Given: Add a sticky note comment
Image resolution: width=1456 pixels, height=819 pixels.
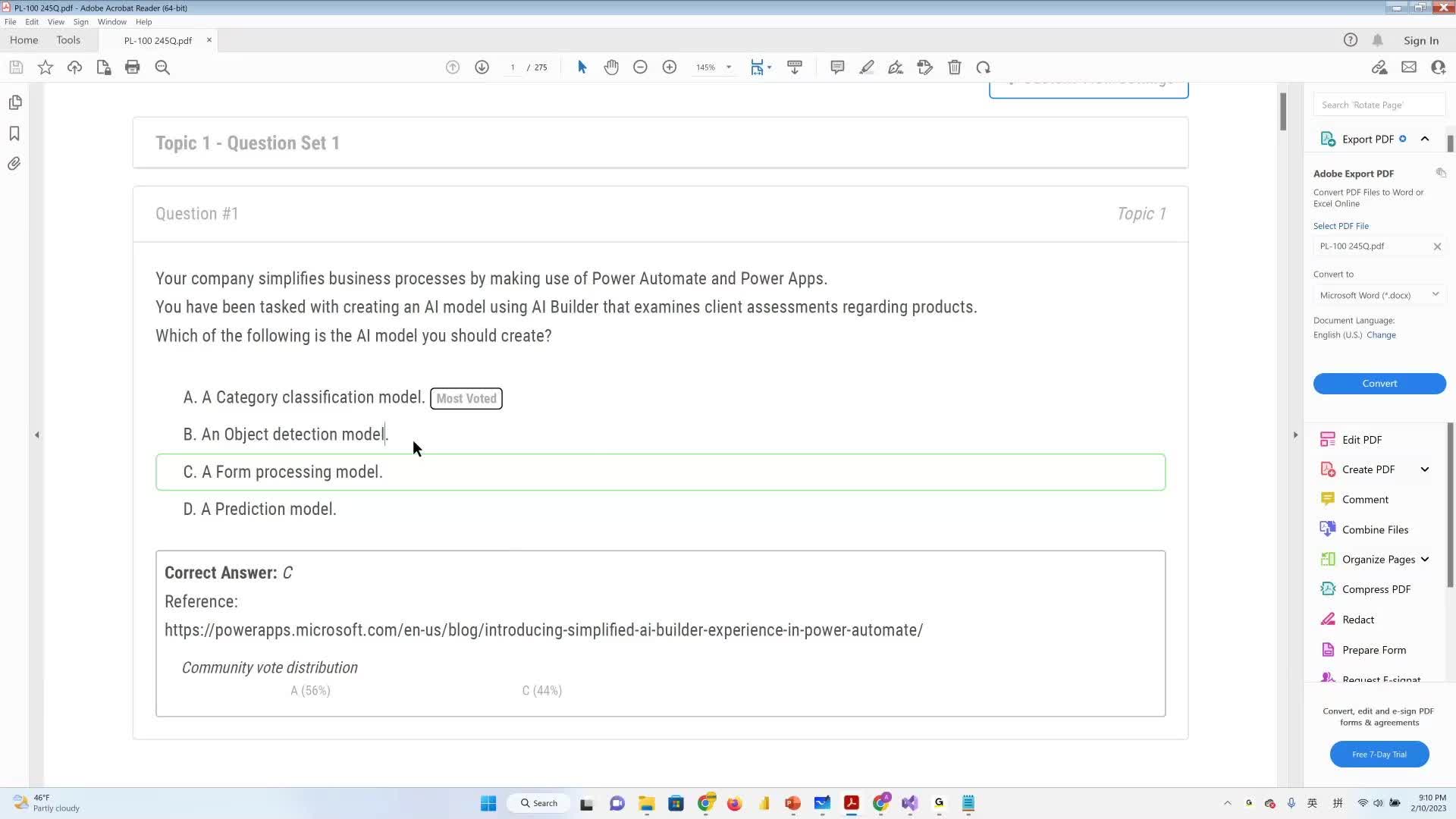Looking at the screenshot, I should pos(837,67).
